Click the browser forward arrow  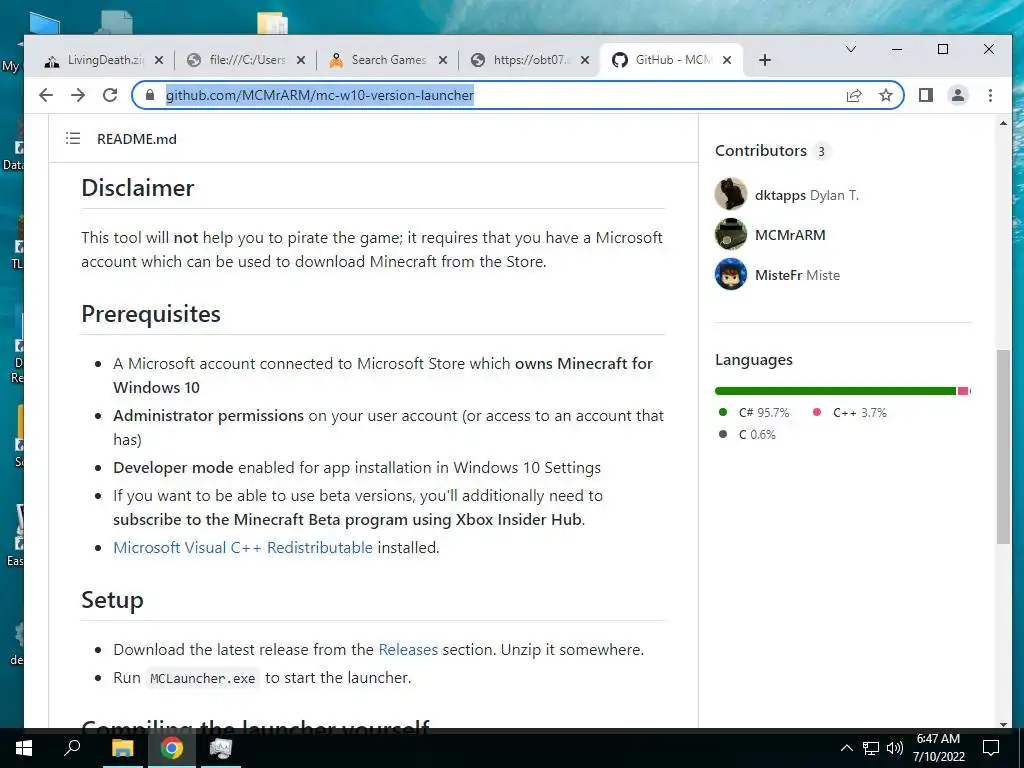point(78,95)
